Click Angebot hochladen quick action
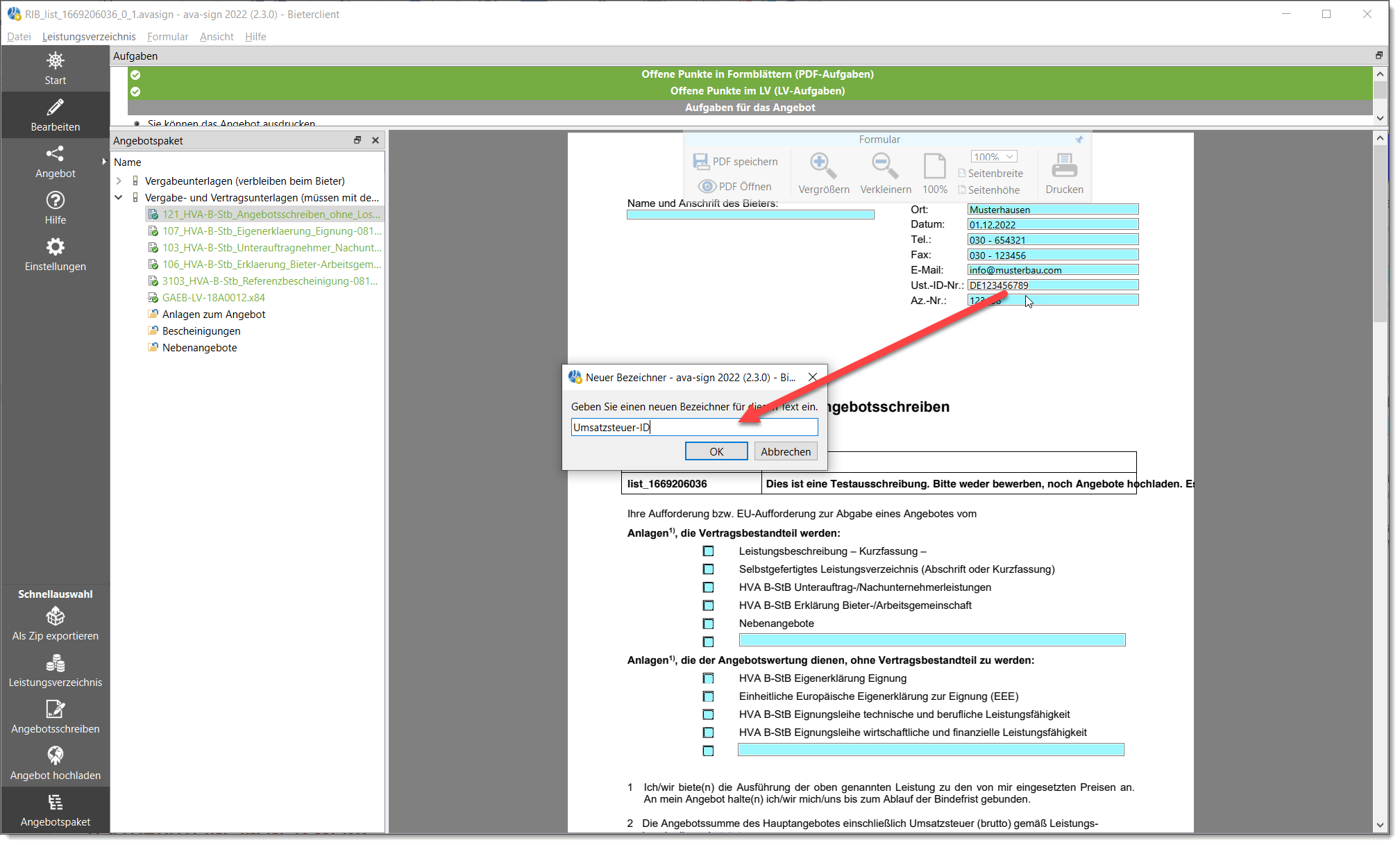The image size is (1400, 845). 55,764
